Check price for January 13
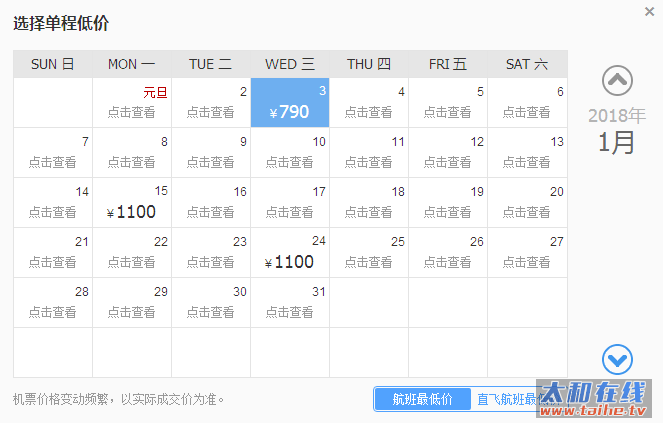 [x=527, y=153]
